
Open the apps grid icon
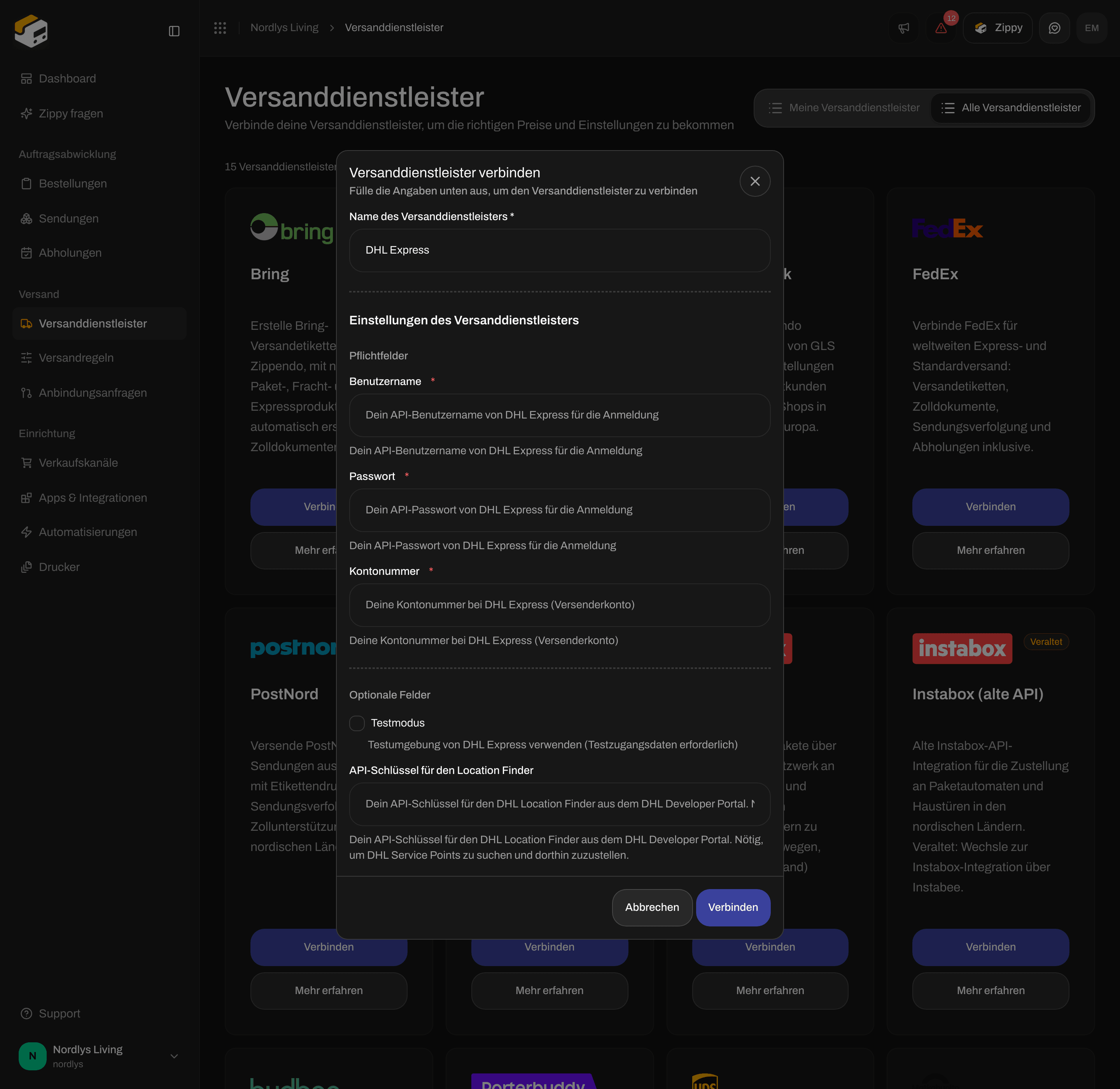(x=220, y=28)
